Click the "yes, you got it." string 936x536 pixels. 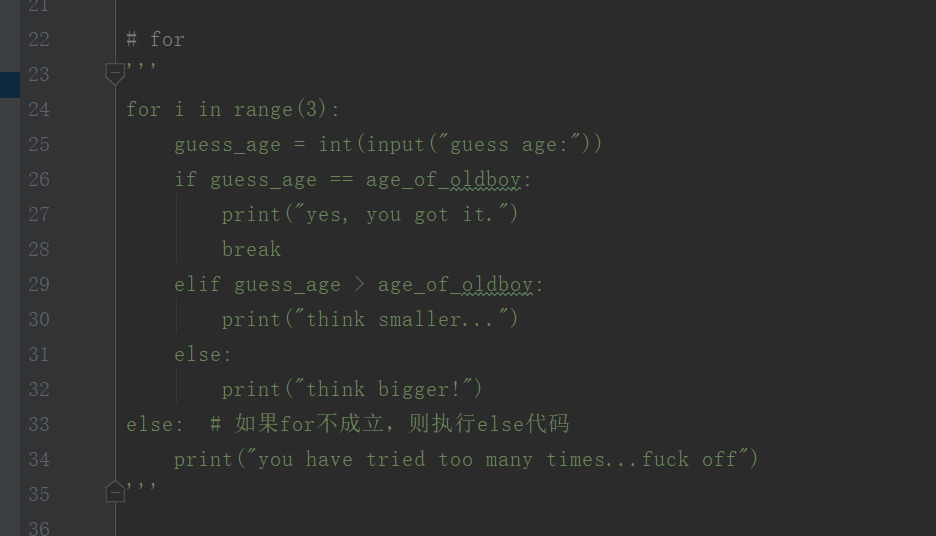point(402,214)
